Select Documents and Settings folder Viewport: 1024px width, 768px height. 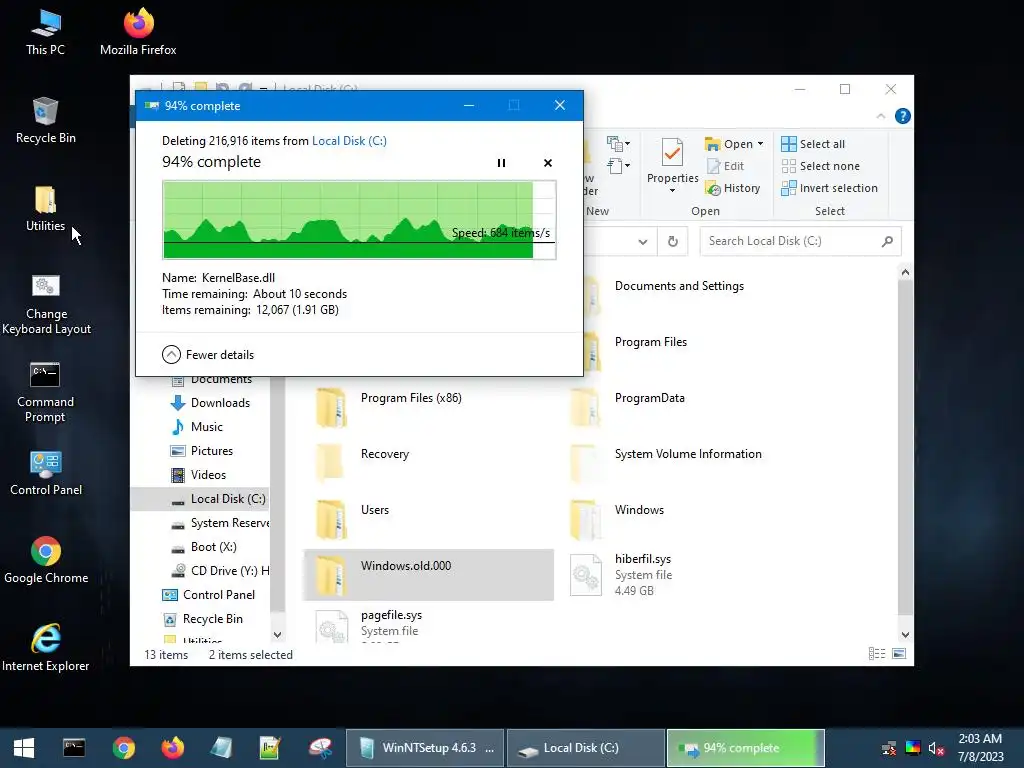tap(679, 286)
